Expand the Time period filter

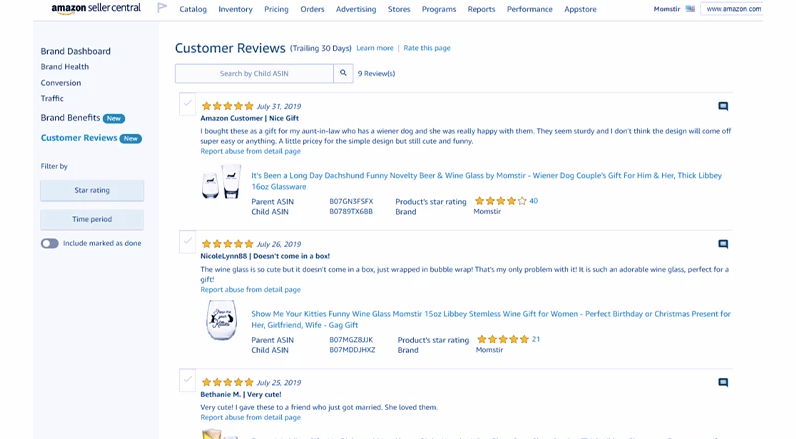(92, 219)
